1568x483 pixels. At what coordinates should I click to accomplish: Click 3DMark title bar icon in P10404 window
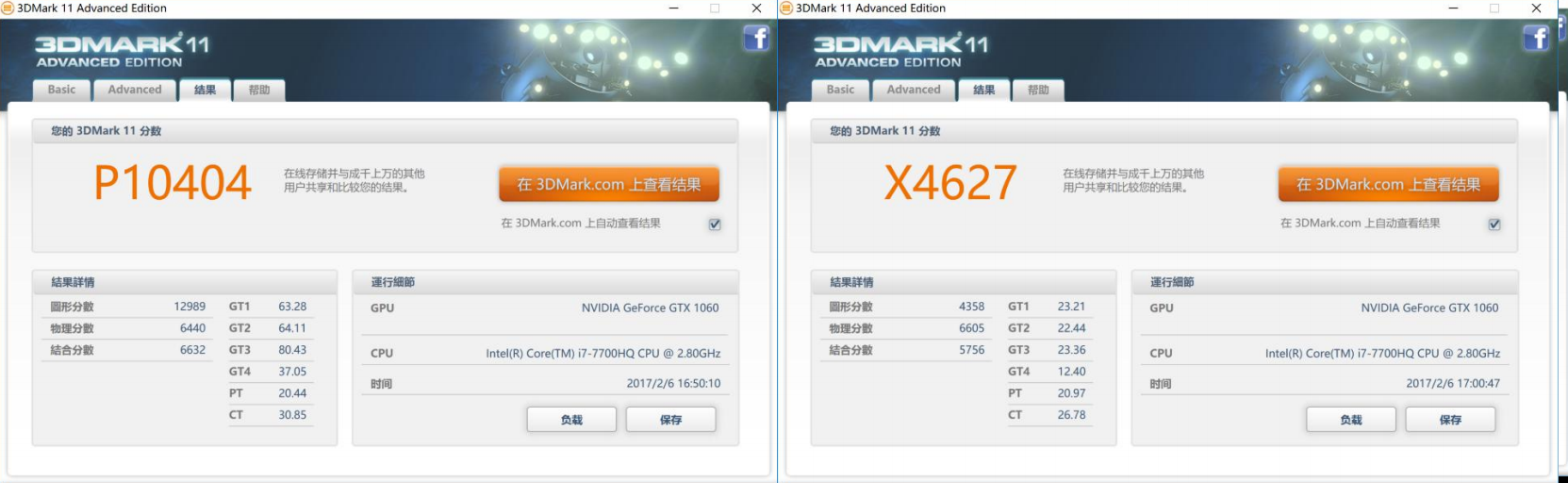8,8
